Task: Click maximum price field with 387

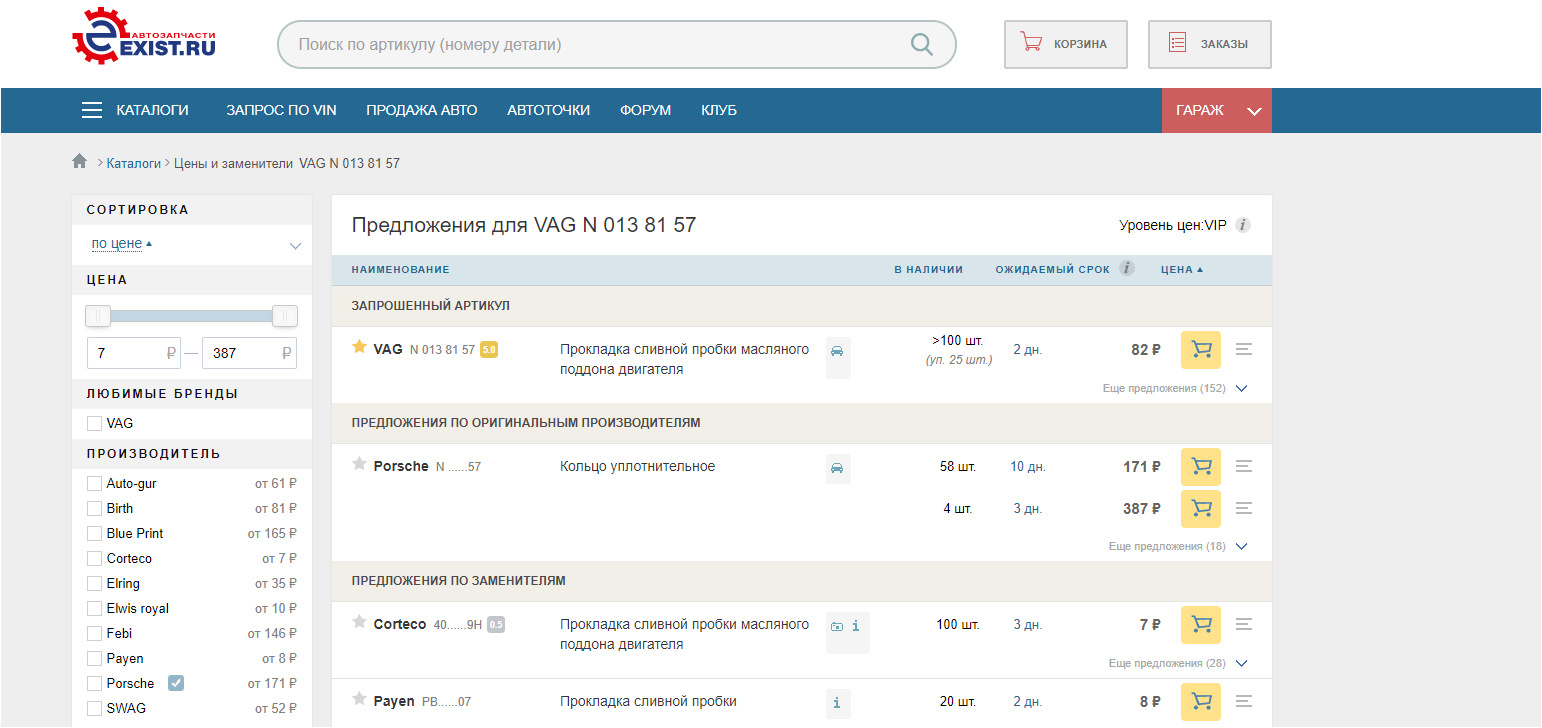Action: 249,353
